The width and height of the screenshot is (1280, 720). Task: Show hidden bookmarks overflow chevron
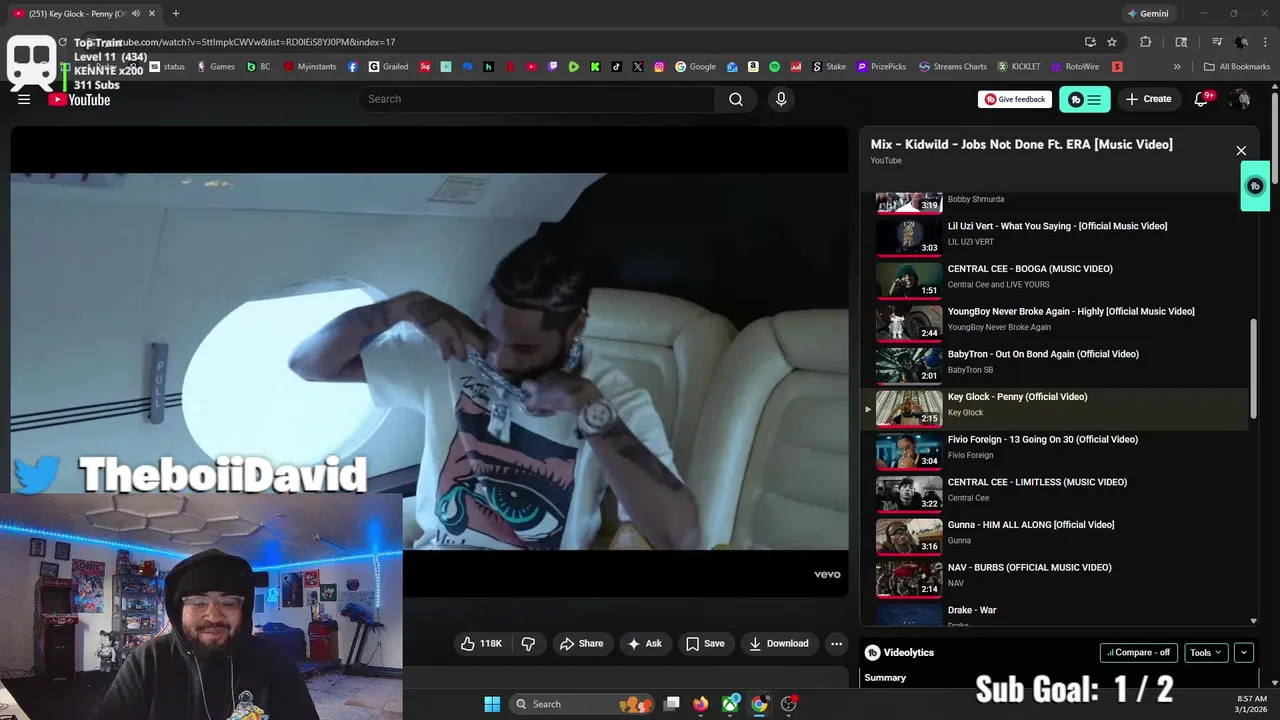point(1177,67)
